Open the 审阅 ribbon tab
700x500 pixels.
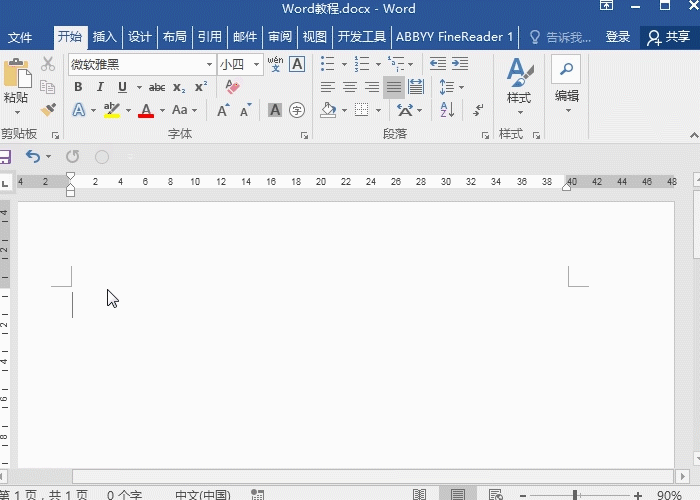pyautogui.click(x=279, y=37)
